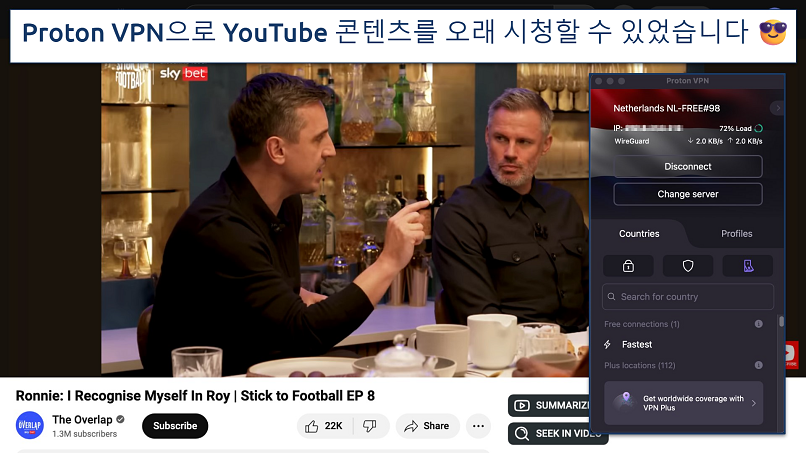The height and width of the screenshot is (453, 806).
Task: Click the 1.3M subscribers text
Action: [x=84, y=434]
